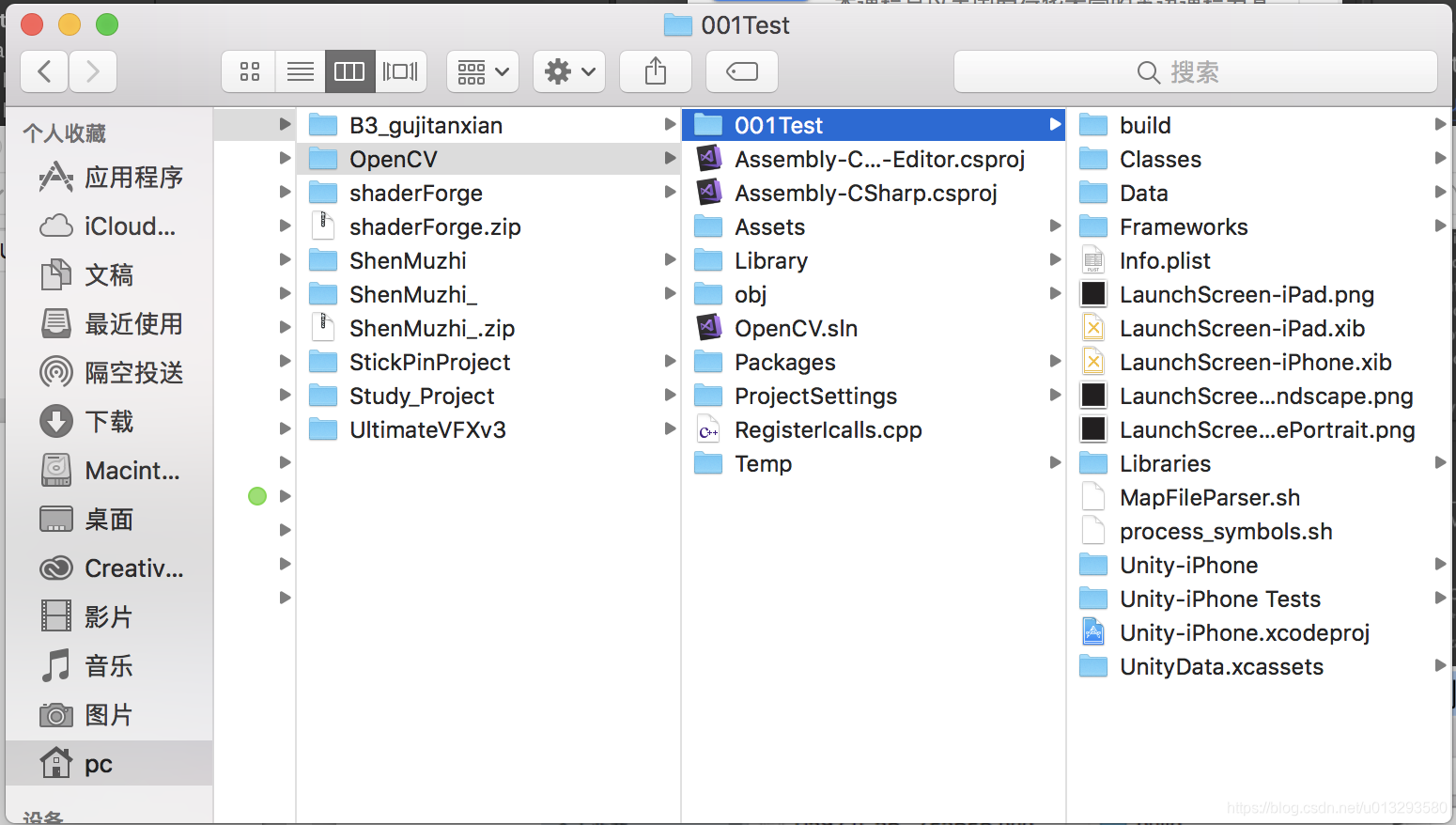
Task: Select the shaderForge.zip file
Action: [488, 226]
